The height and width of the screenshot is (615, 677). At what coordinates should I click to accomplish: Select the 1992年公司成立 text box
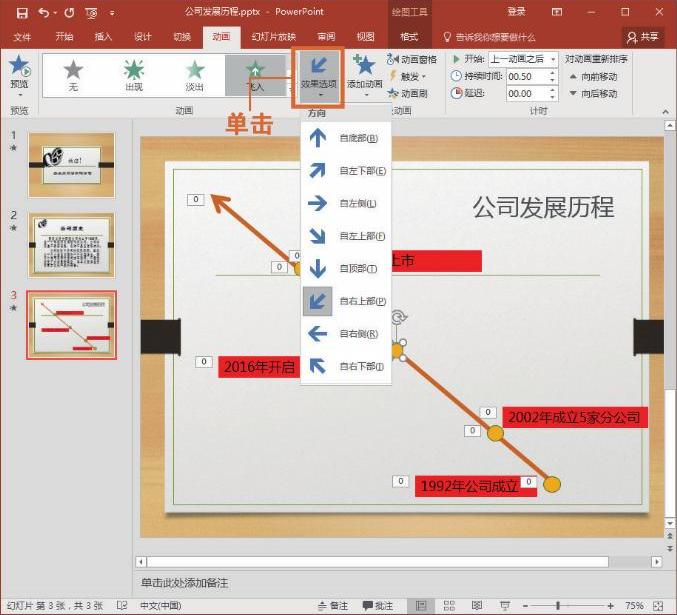tap(475, 486)
